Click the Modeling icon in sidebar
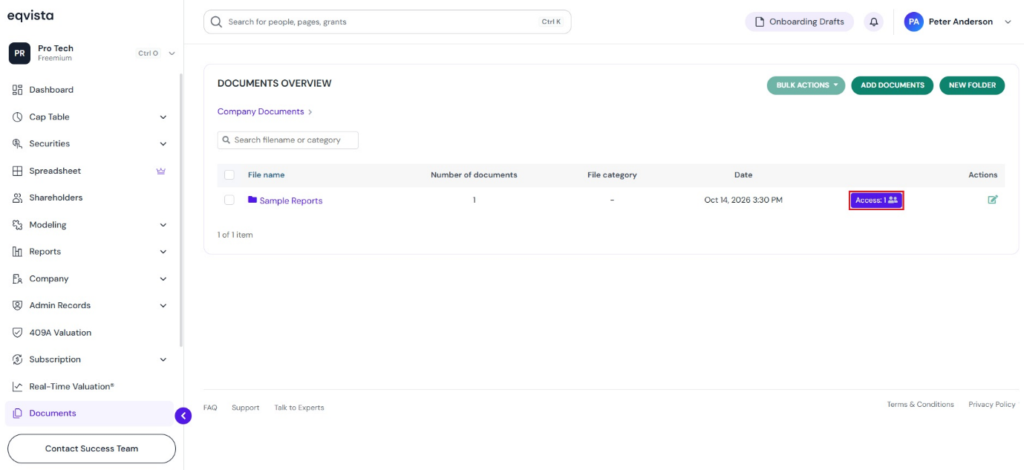This screenshot has height=470, width=1024. pos(18,225)
